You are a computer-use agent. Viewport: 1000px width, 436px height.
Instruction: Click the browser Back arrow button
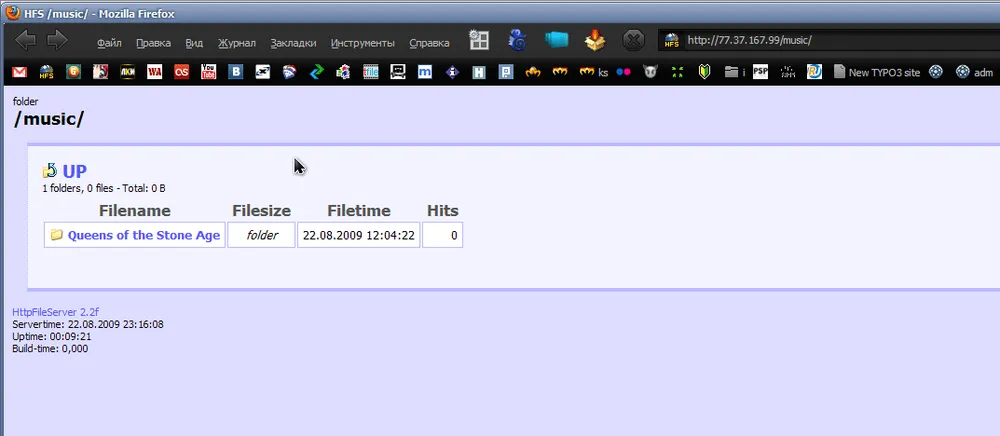[x=26, y=41]
